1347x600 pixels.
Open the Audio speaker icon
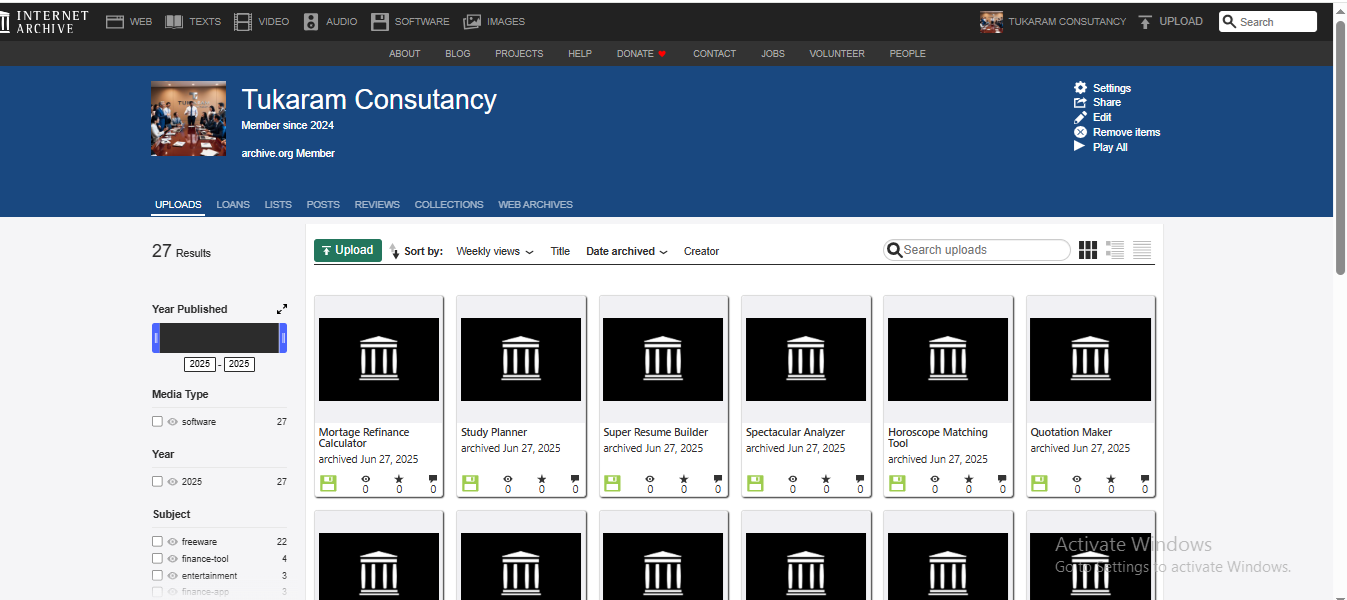point(311,21)
